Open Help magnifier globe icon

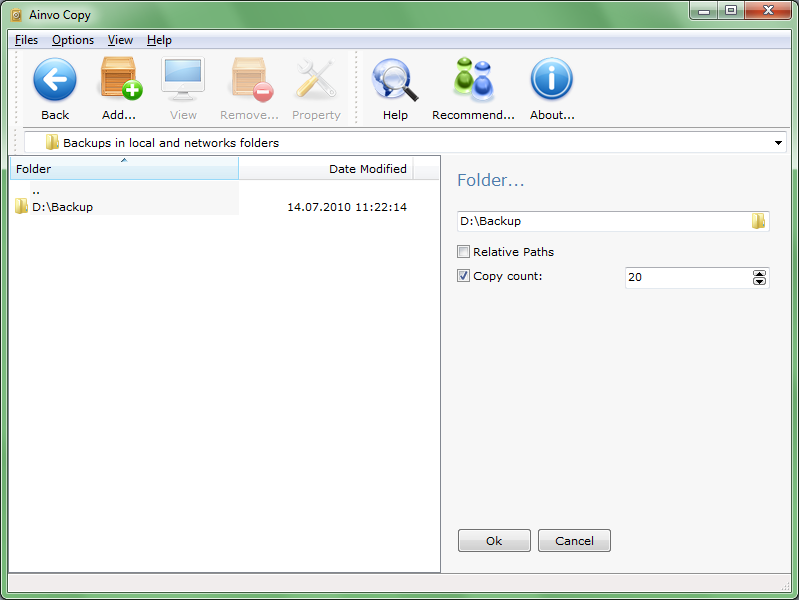tap(395, 80)
